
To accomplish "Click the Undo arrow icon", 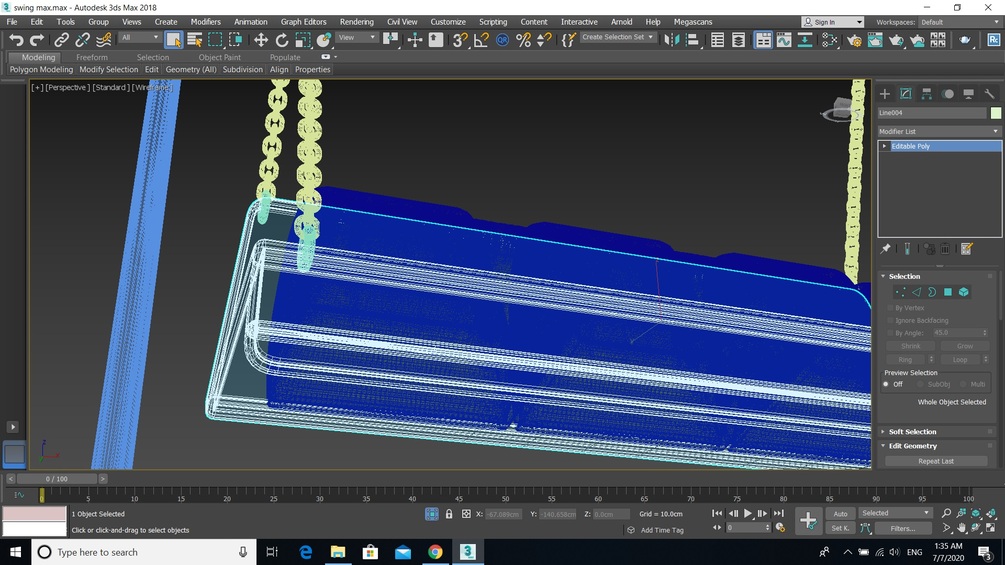I will [16, 40].
